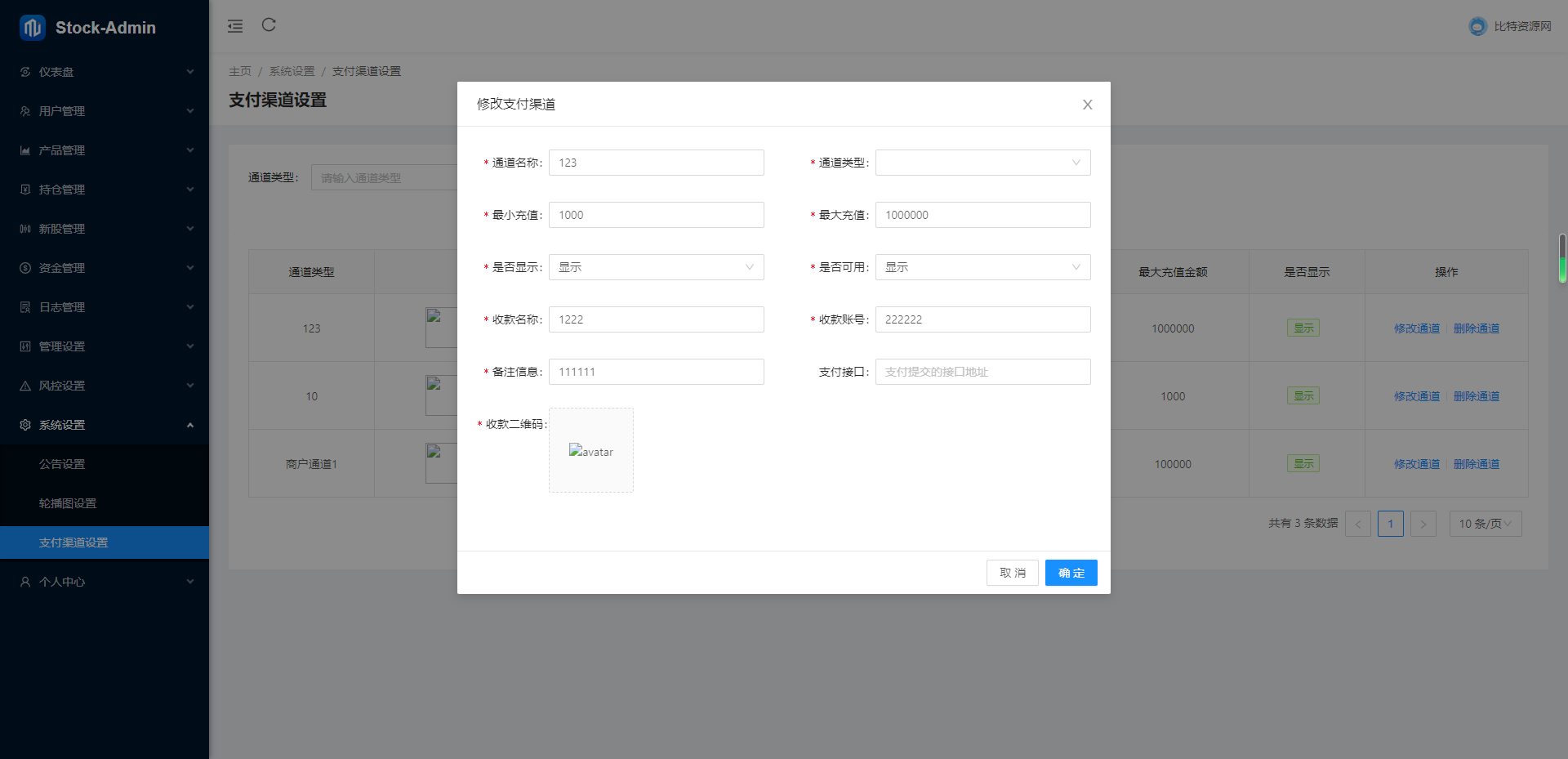Open the 10条/页 page size selector
This screenshot has width=1568, height=759.
(x=1485, y=524)
